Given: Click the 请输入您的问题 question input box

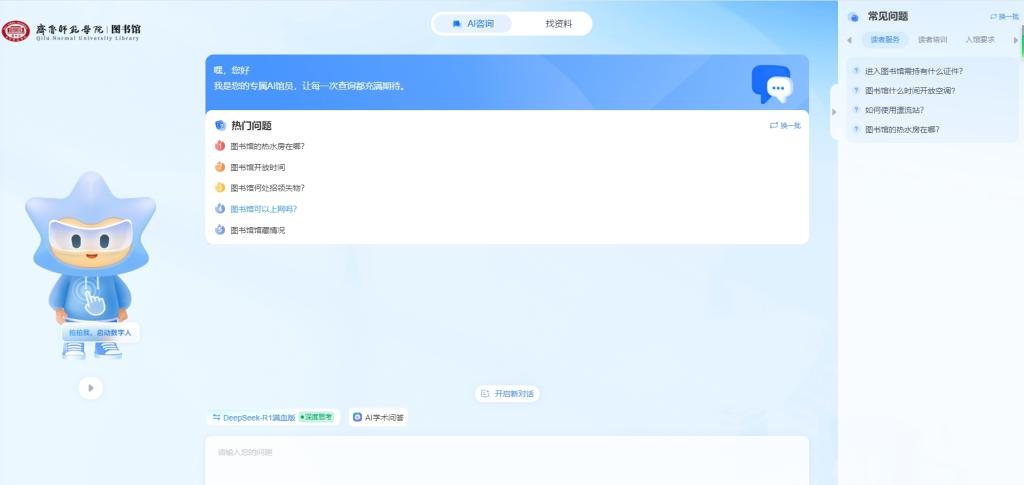Looking at the screenshot, I should point(506,460).
